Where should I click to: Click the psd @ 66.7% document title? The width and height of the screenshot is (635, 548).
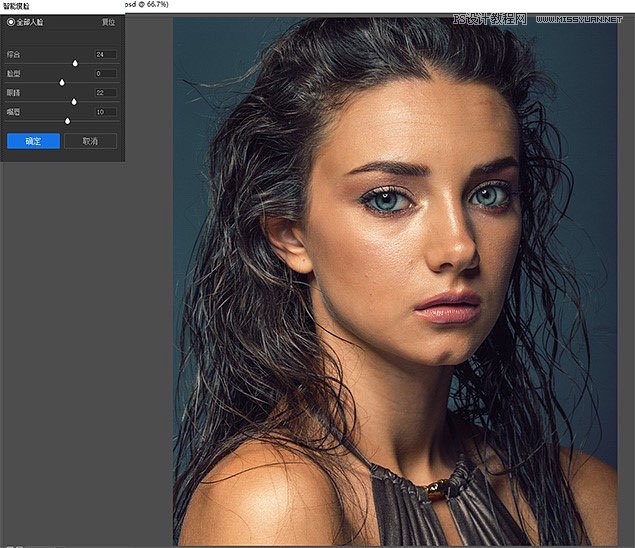click(152, 5)
